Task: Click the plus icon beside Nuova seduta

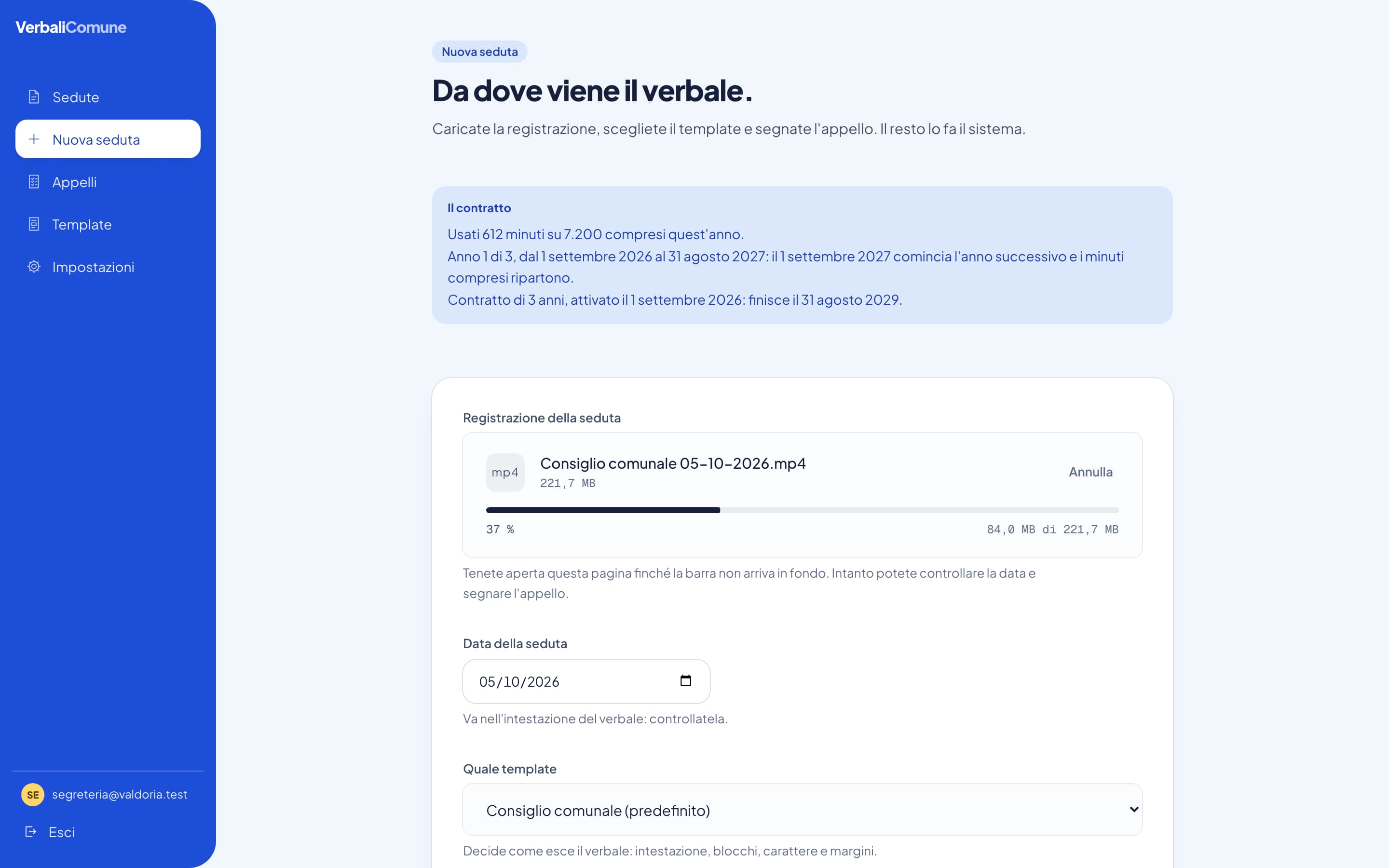Action: pos(34,139)
